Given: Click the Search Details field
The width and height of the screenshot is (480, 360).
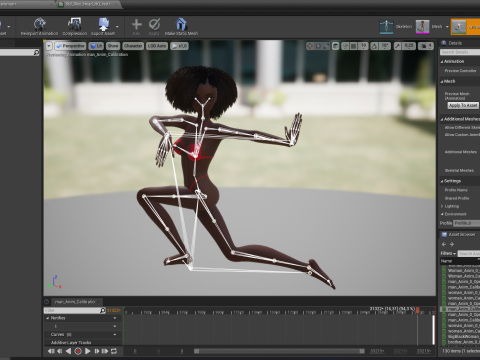Looking at the screenshot, I should (x=460, y=52).
